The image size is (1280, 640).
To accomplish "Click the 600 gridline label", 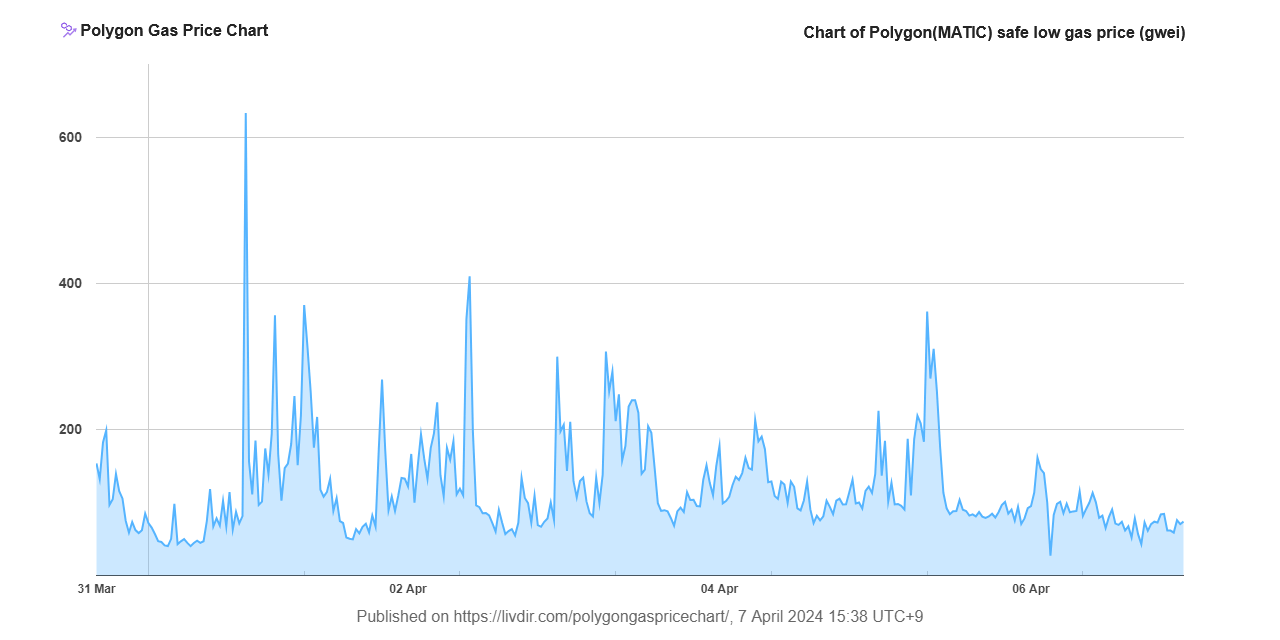I will pos(70,137).
